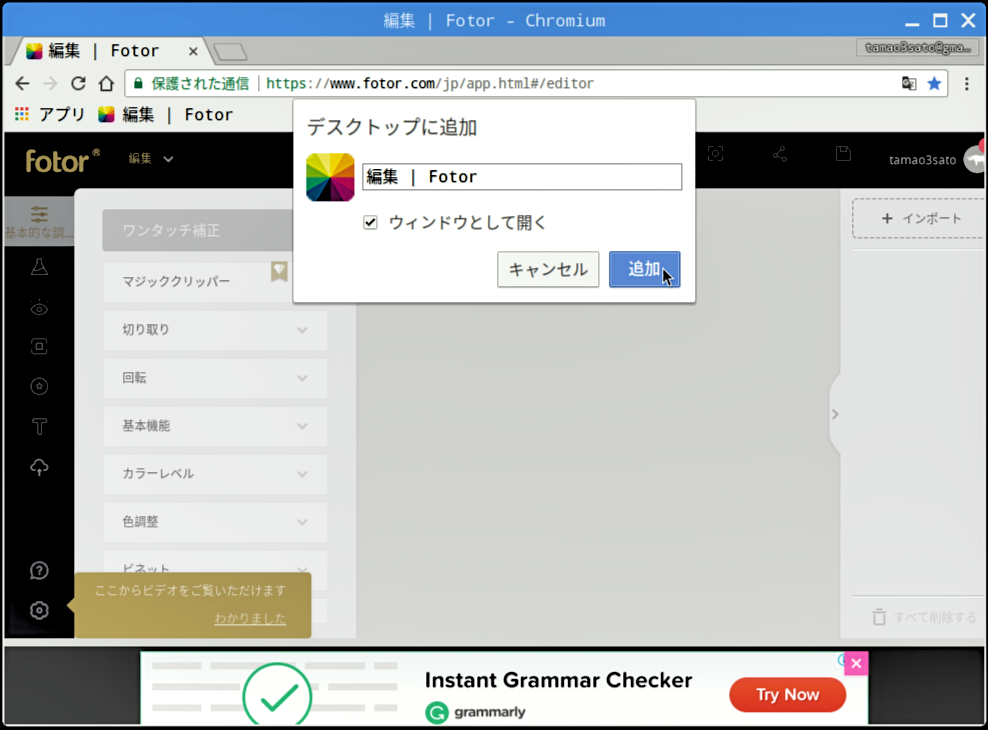Click the share icon in Fotor header
The image size is (988, 730).
(x=779, y=154)
